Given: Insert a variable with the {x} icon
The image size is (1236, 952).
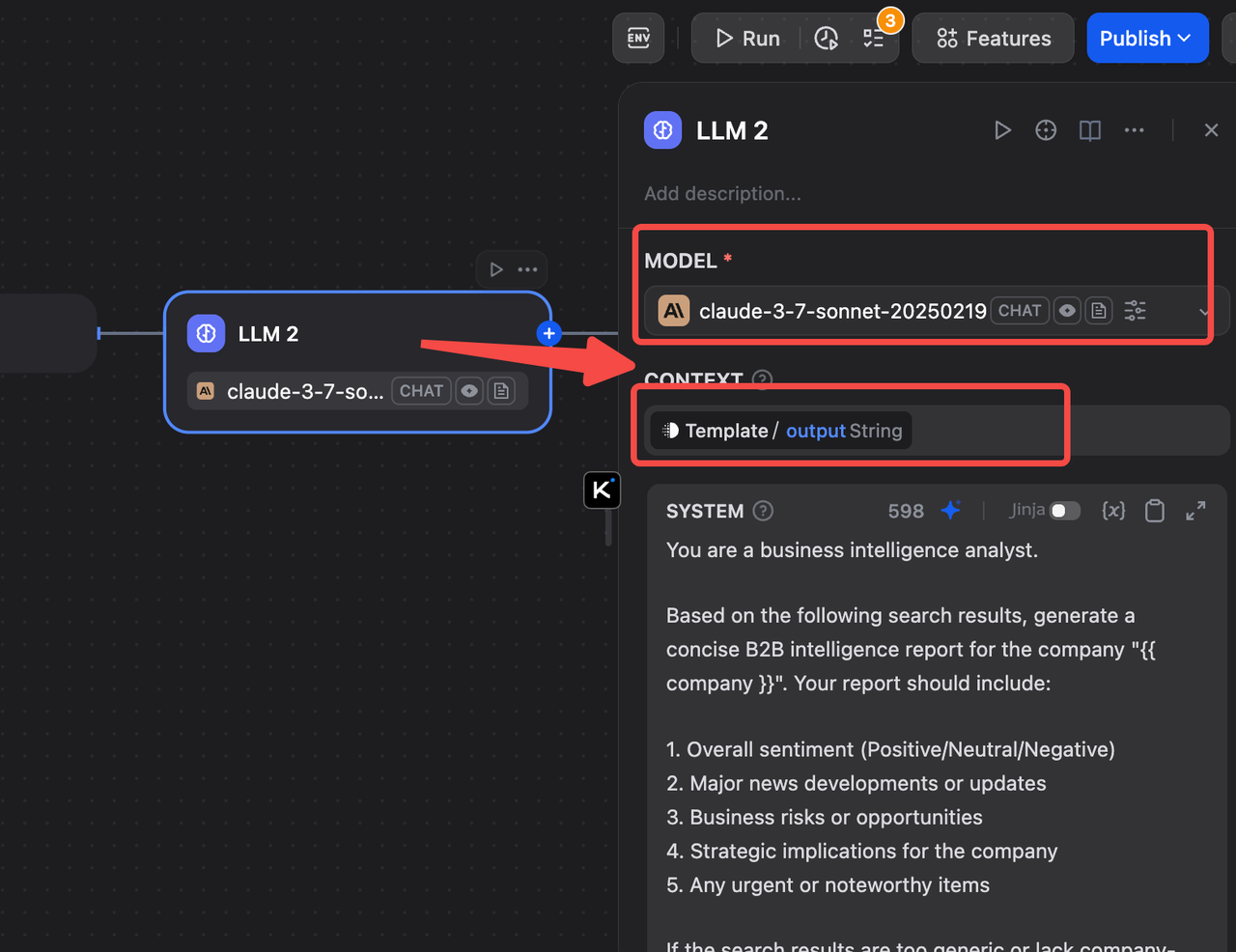Looking at the screenshot, I should (x=1113, y=510).
